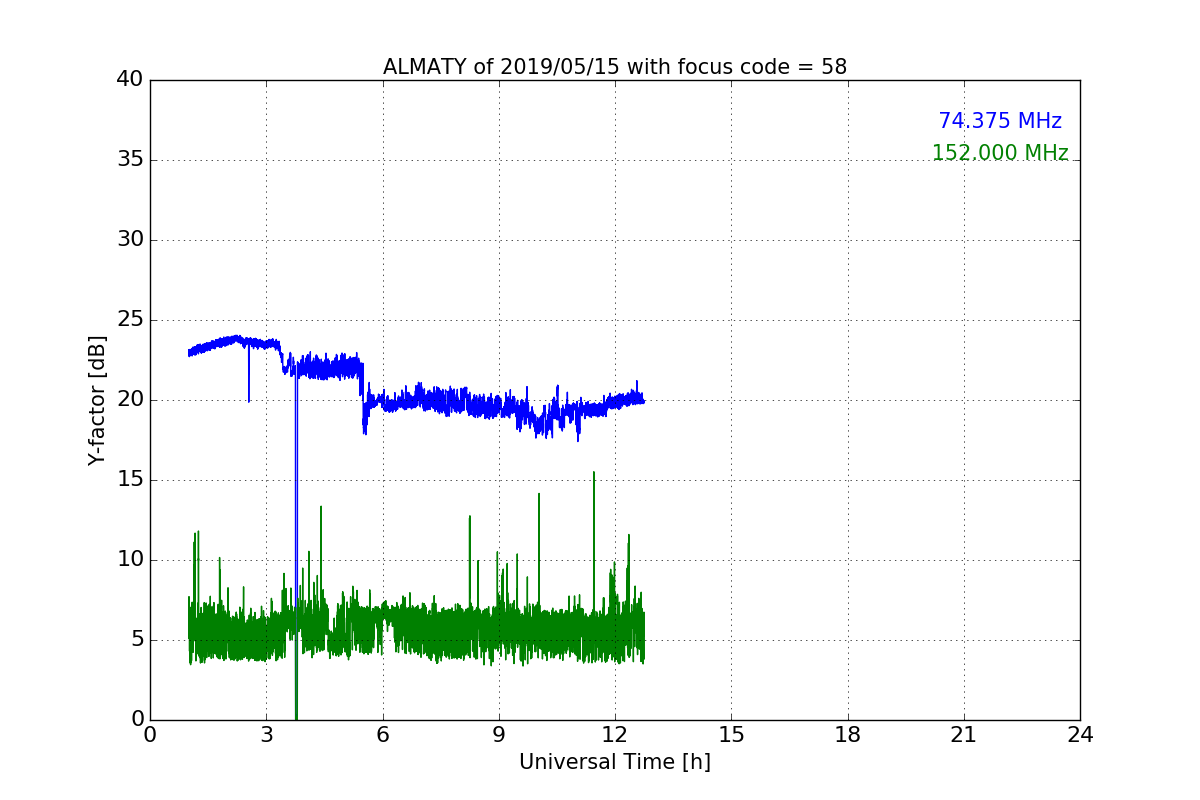Click x-axis tick label 21

(964, 734)
